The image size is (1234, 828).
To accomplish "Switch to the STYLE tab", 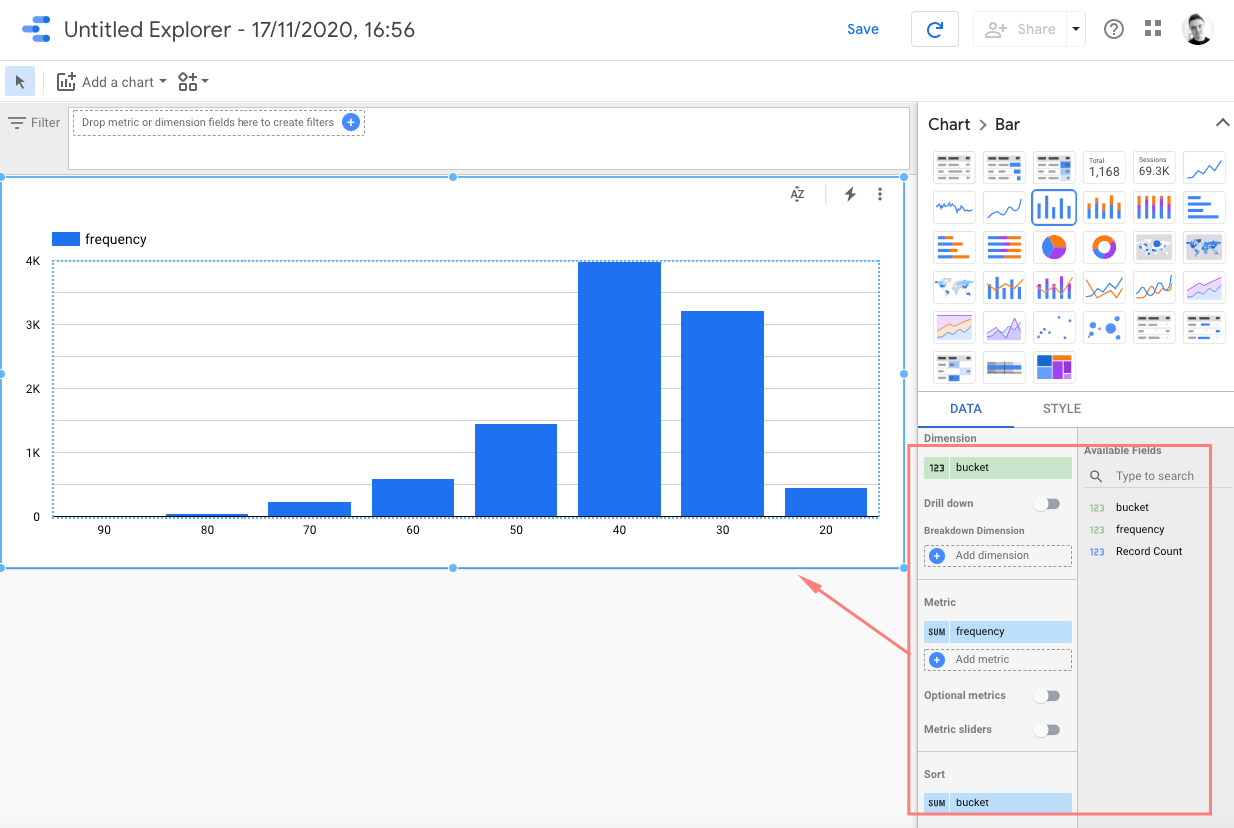I will [x=1061, y=409].
